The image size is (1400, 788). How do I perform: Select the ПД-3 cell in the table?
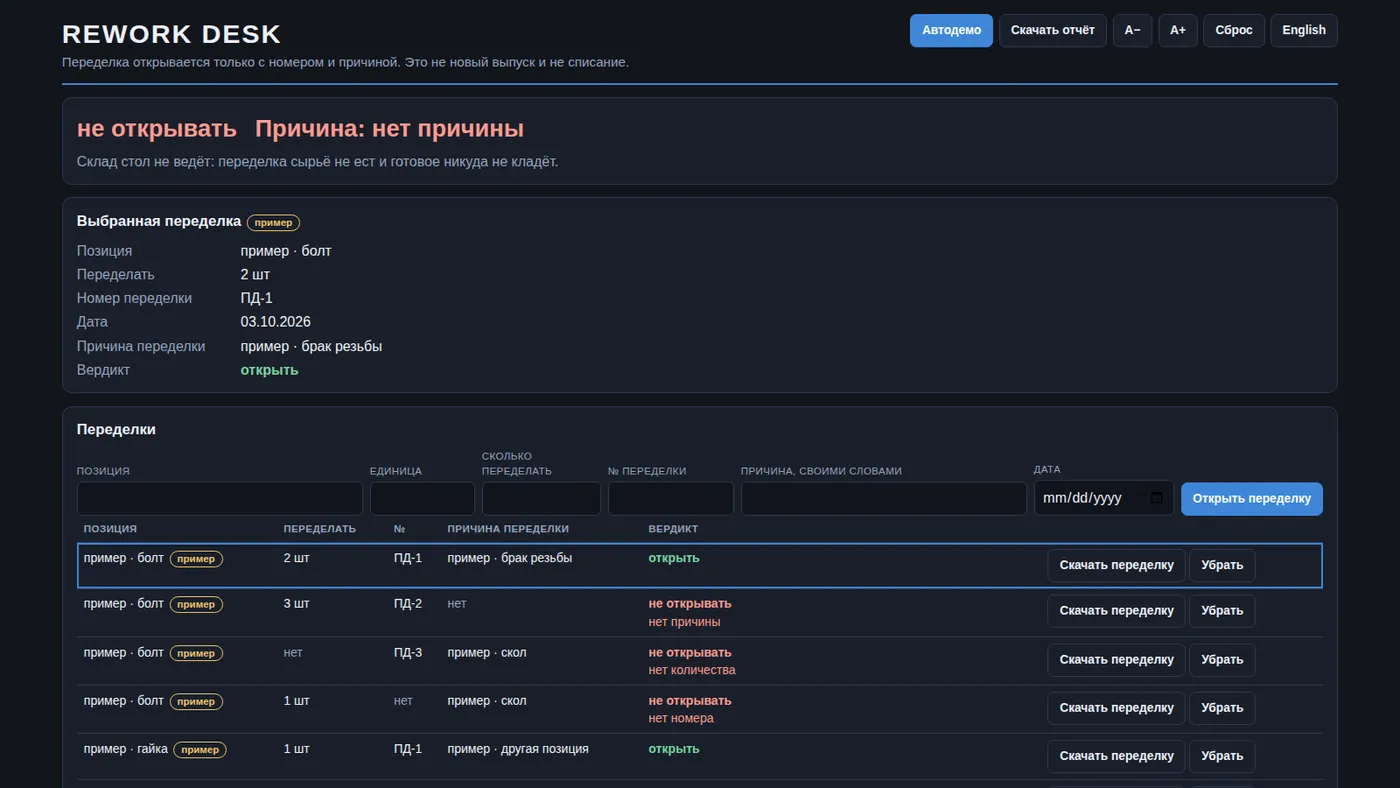(x=408, y=653)
